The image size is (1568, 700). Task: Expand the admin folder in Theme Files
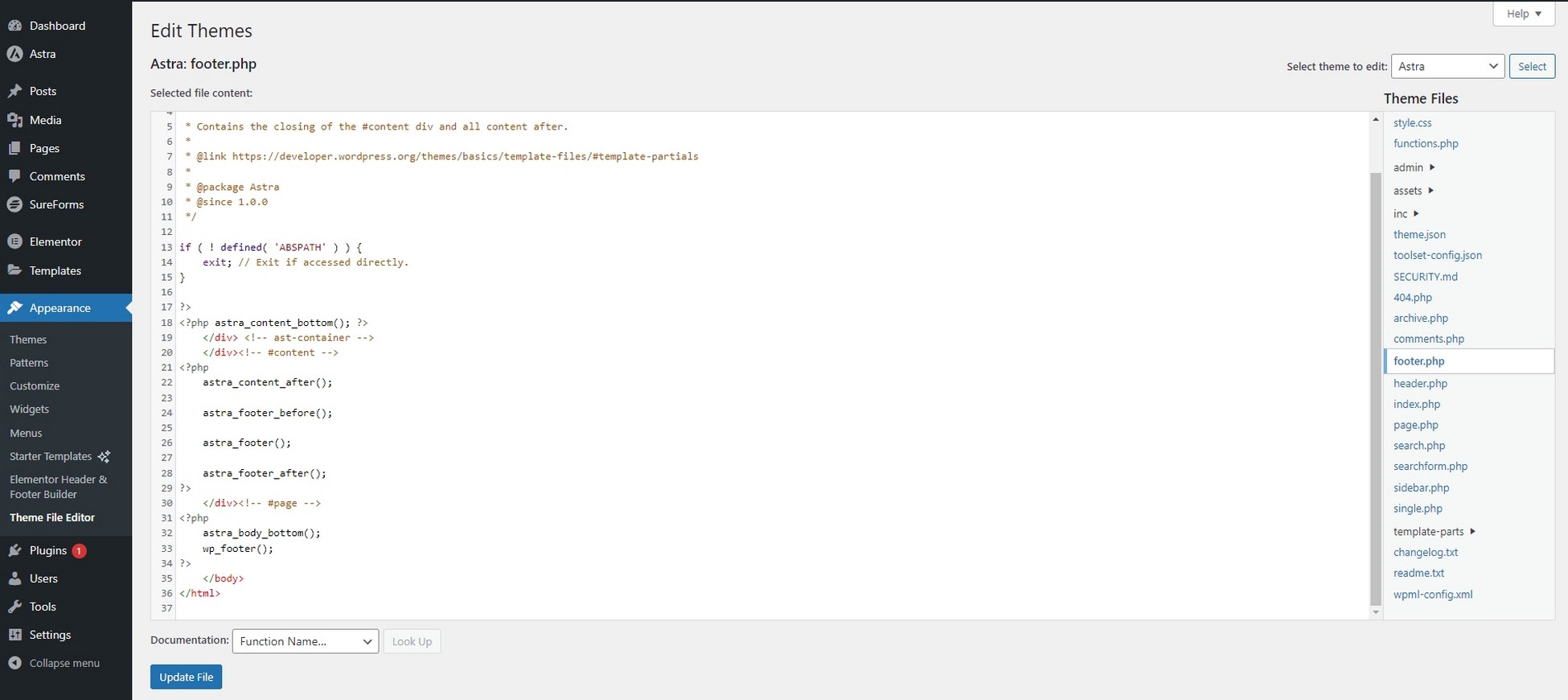coord(1414,167)
